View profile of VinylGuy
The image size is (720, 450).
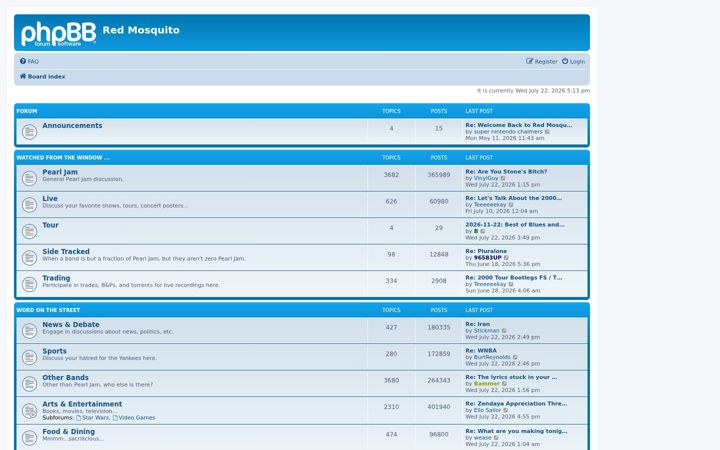(x=486, y=178)
